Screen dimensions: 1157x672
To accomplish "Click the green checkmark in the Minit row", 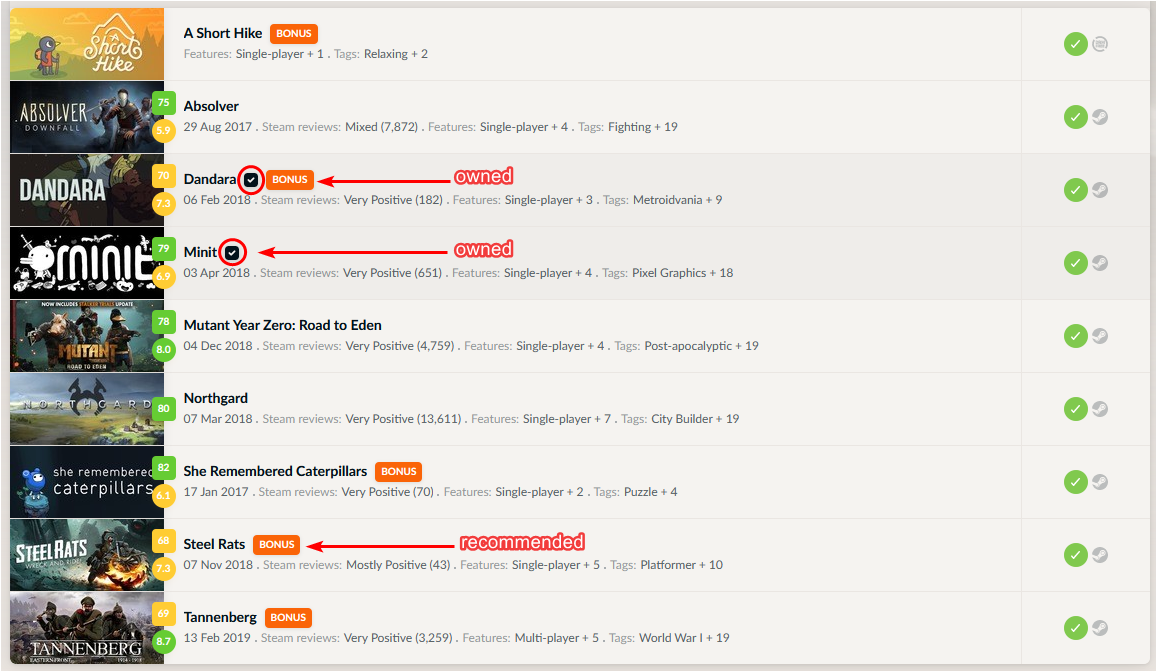I will point(1075,263).
